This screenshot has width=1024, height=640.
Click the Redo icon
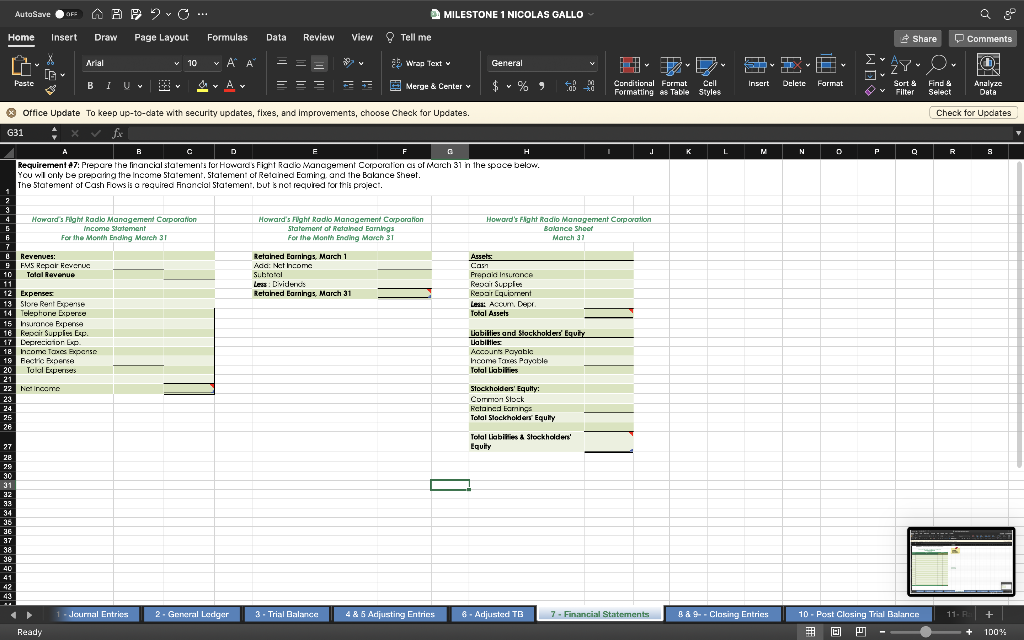[x=184, y=14]
